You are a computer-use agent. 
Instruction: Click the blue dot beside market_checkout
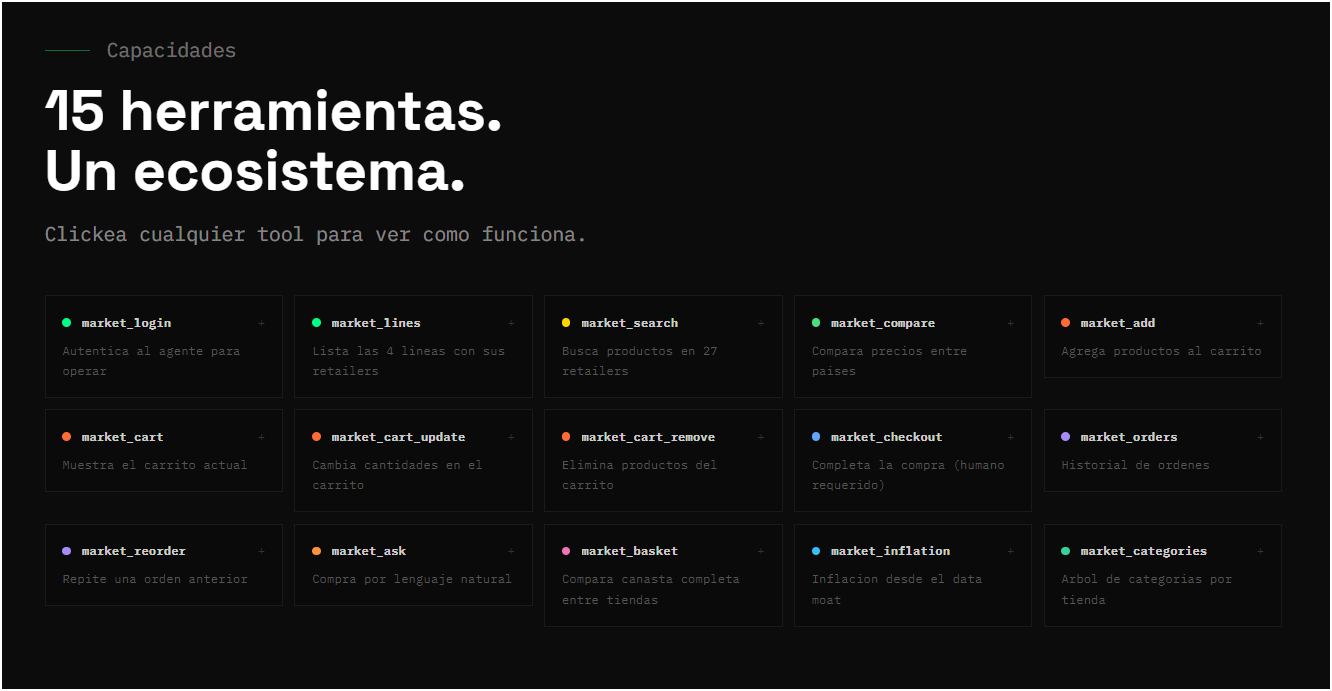point(816,437)
